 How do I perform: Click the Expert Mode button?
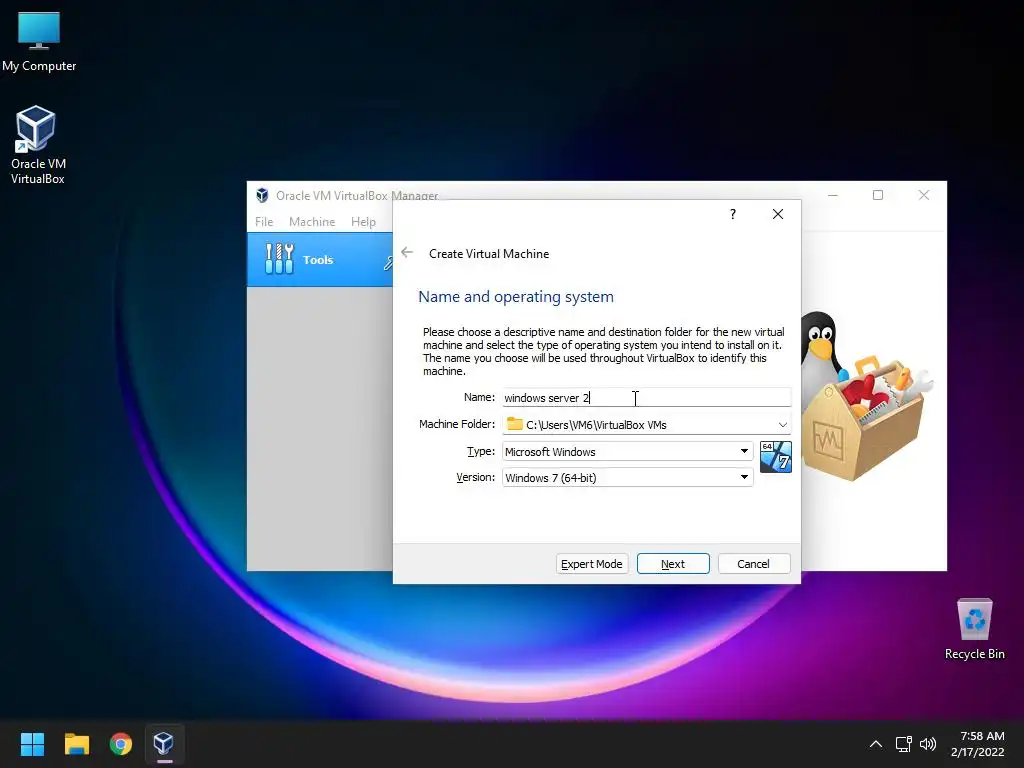point(592,564)
